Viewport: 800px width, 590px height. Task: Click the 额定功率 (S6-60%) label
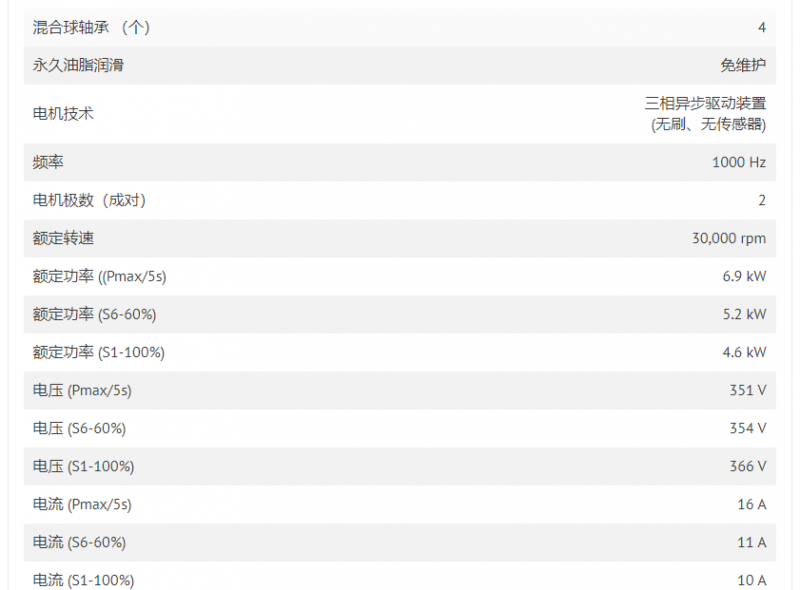(x=94, y=314)
